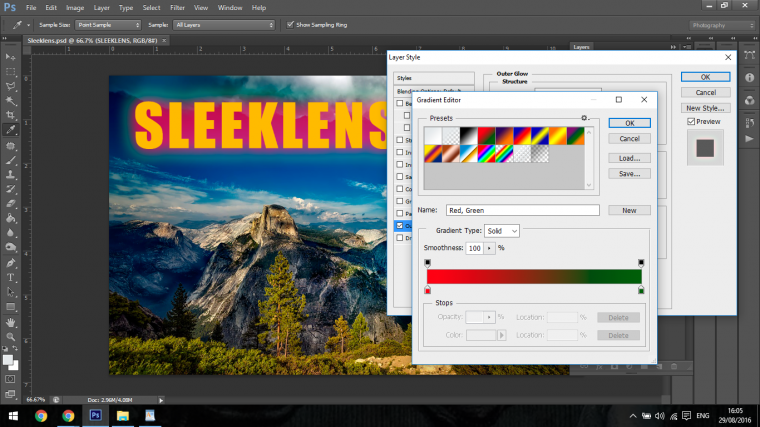Select the Sponge tool
Image resolution: width=760 pixels, height=427 pixels.
tap(10, 247)
